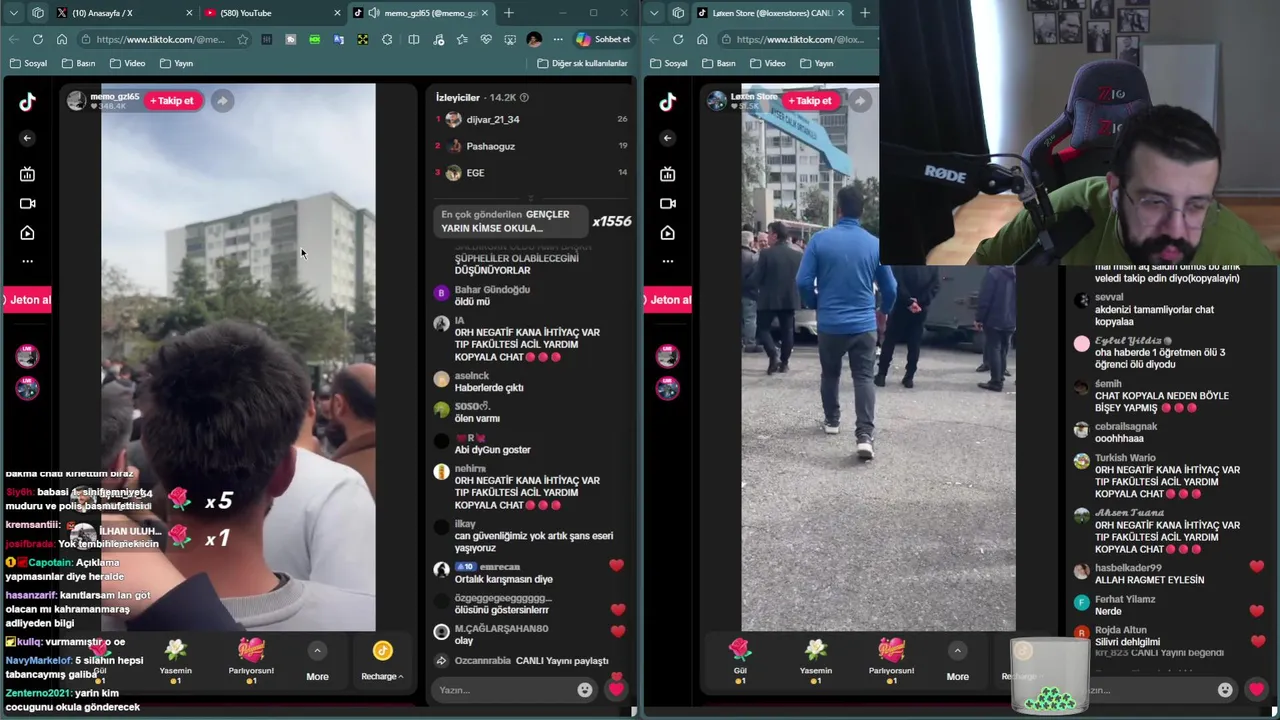Open Diğer sık kullanılanlar bookmarks folder
The image size is (1280, 720).
coord(582,63)
